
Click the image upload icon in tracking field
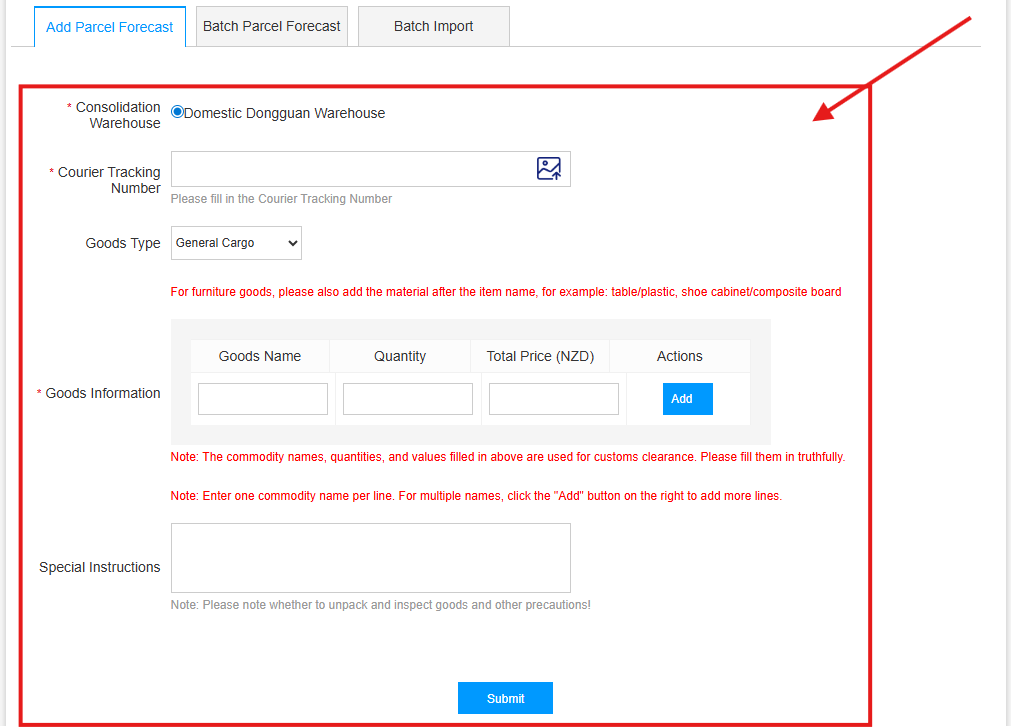(548, 169)
